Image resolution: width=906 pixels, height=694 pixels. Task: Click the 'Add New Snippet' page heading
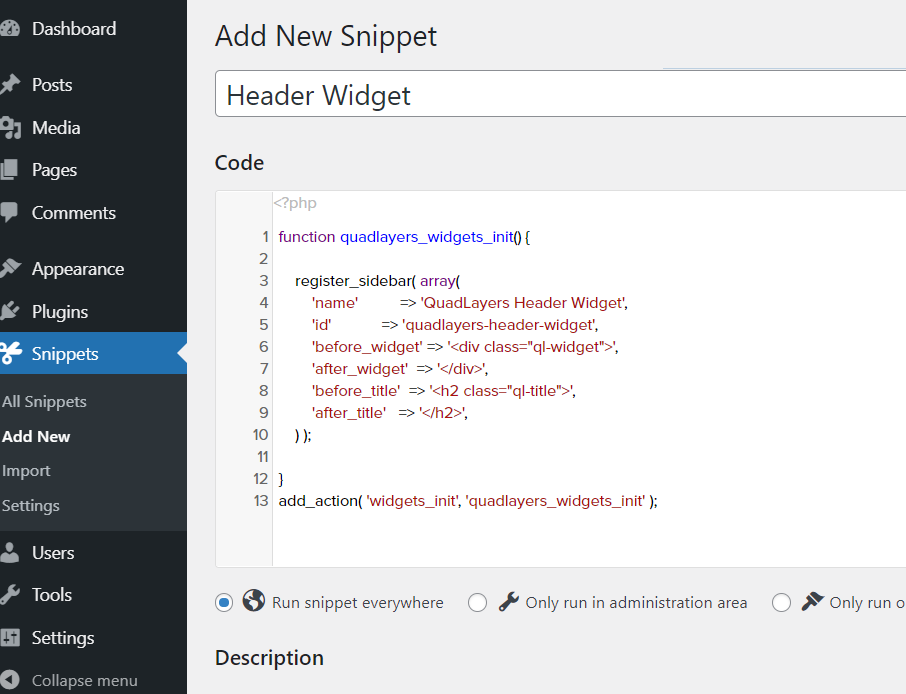click(x=326, y=36)
